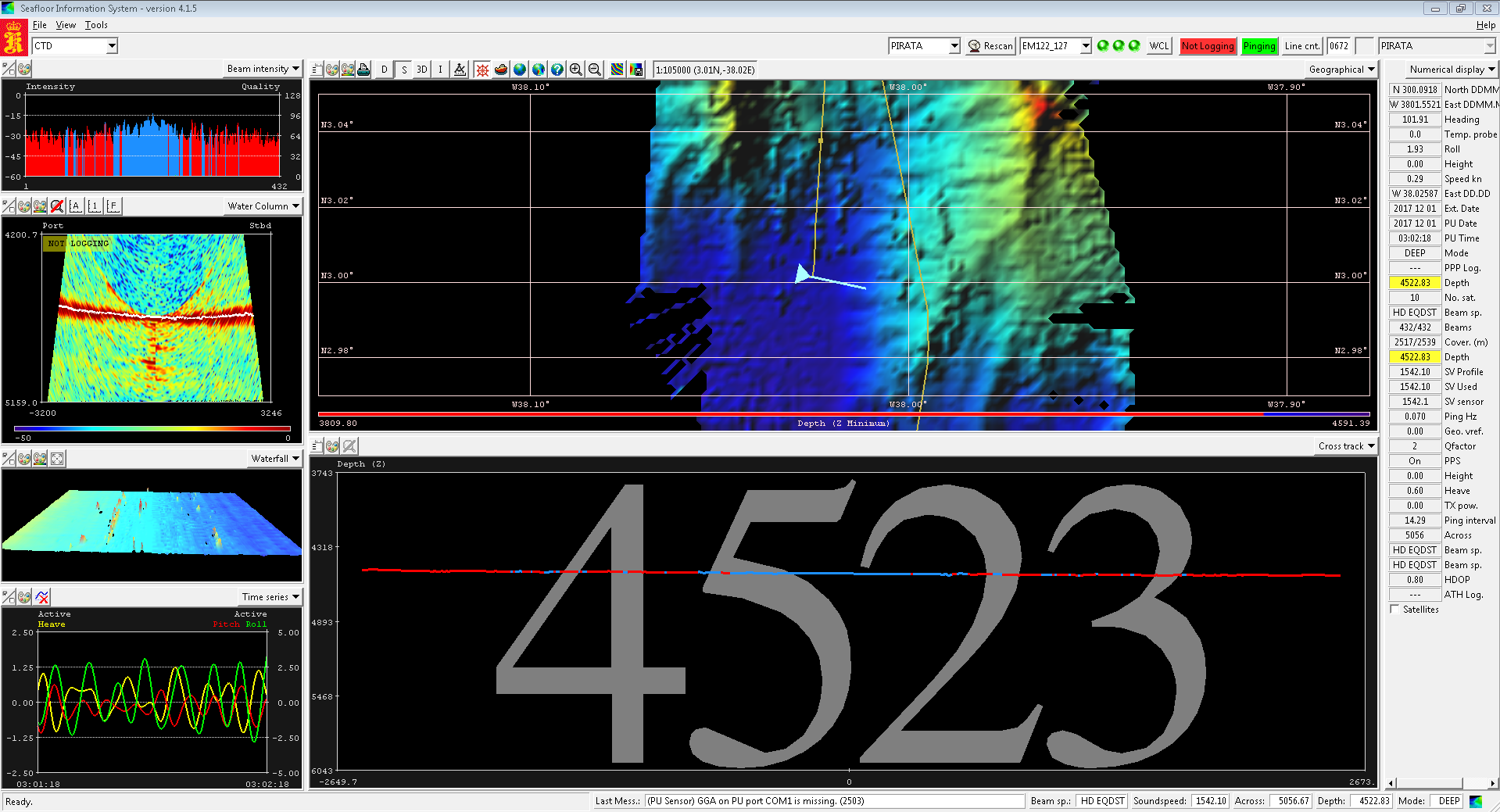Open the Geographical view selector
Image resolution: width=1500 pixels, height=812 pixels.
1341,70
